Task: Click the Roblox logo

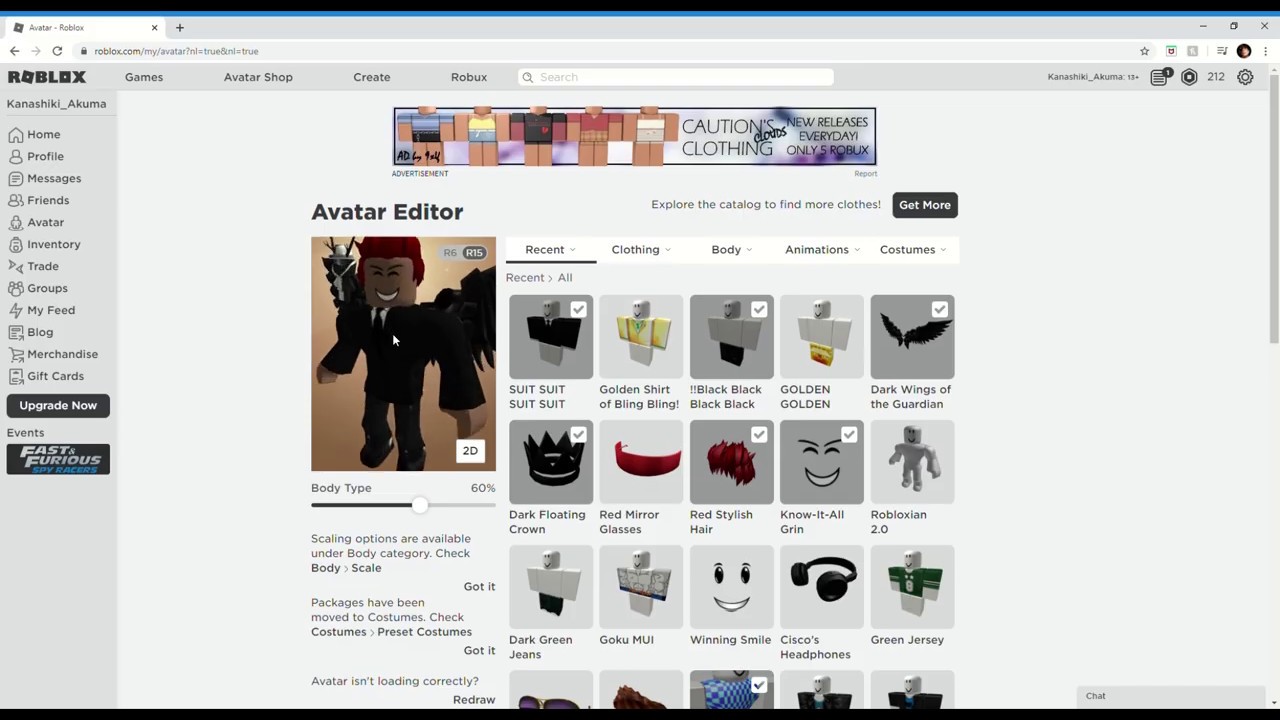Action: 47,77
